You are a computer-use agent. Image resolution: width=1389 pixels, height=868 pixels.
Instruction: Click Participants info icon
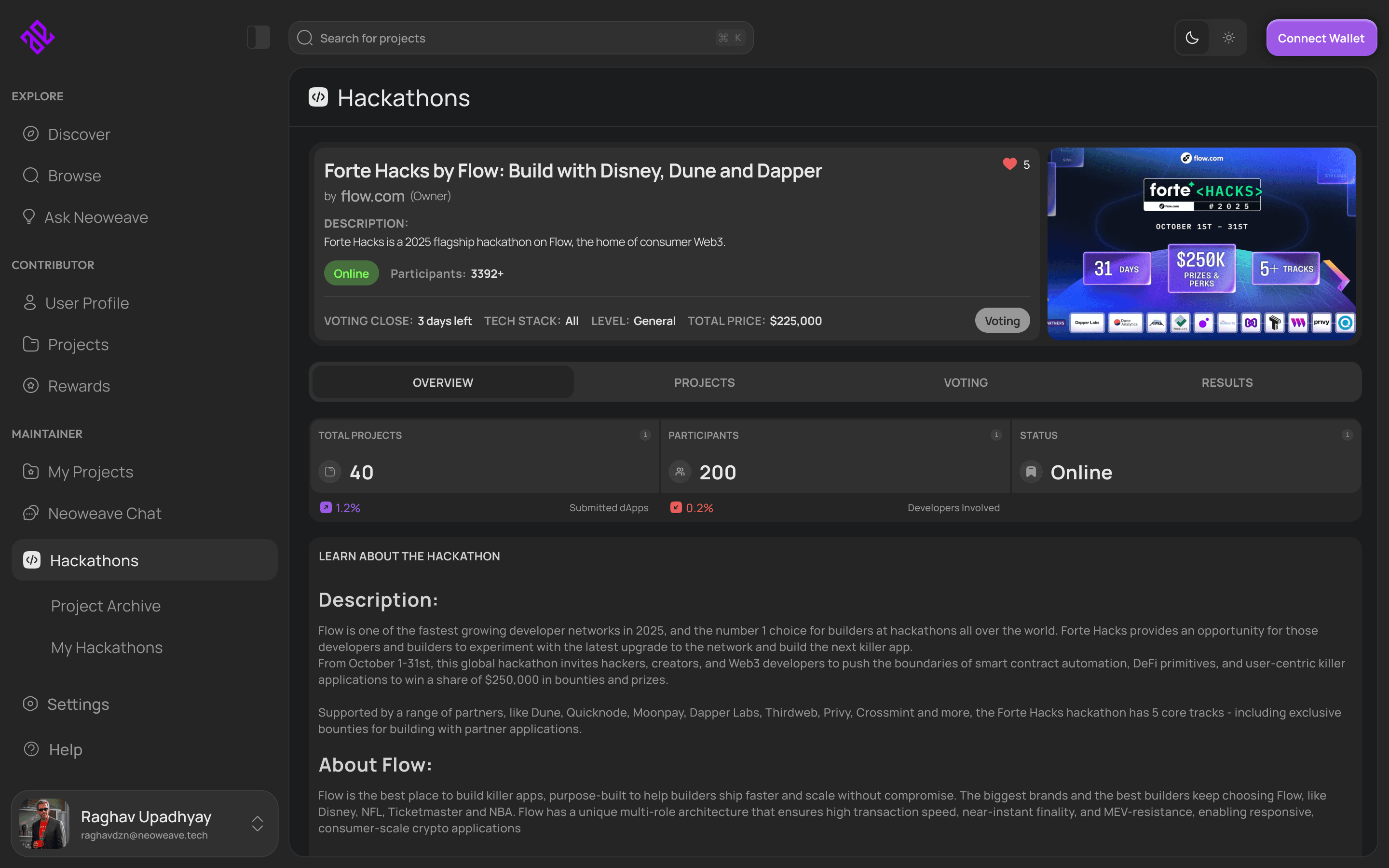tap(996, 434)
